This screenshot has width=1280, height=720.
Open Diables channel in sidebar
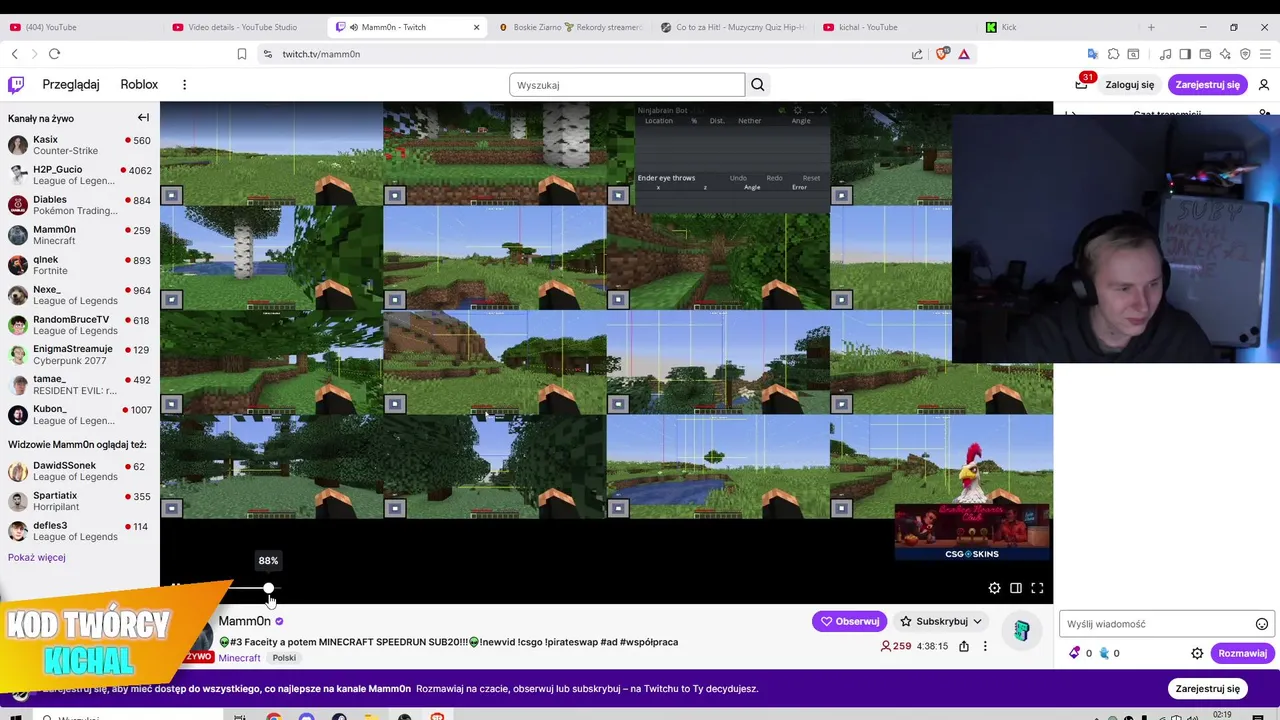80,205
